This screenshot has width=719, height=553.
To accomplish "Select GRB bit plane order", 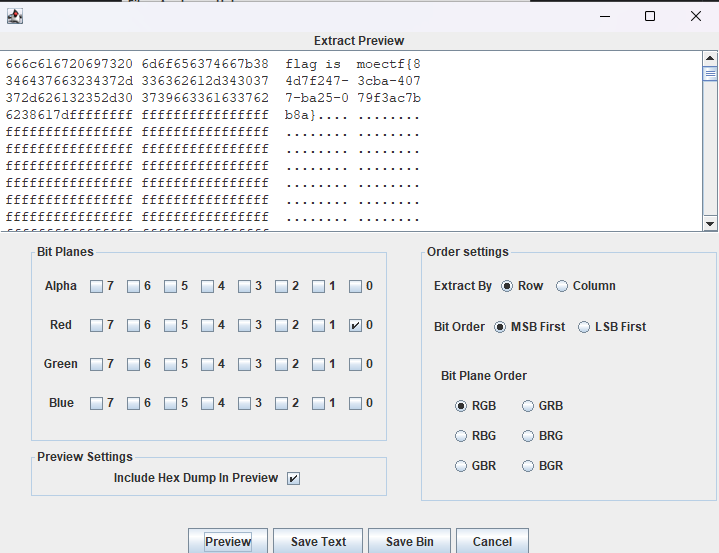I will 529,406.
